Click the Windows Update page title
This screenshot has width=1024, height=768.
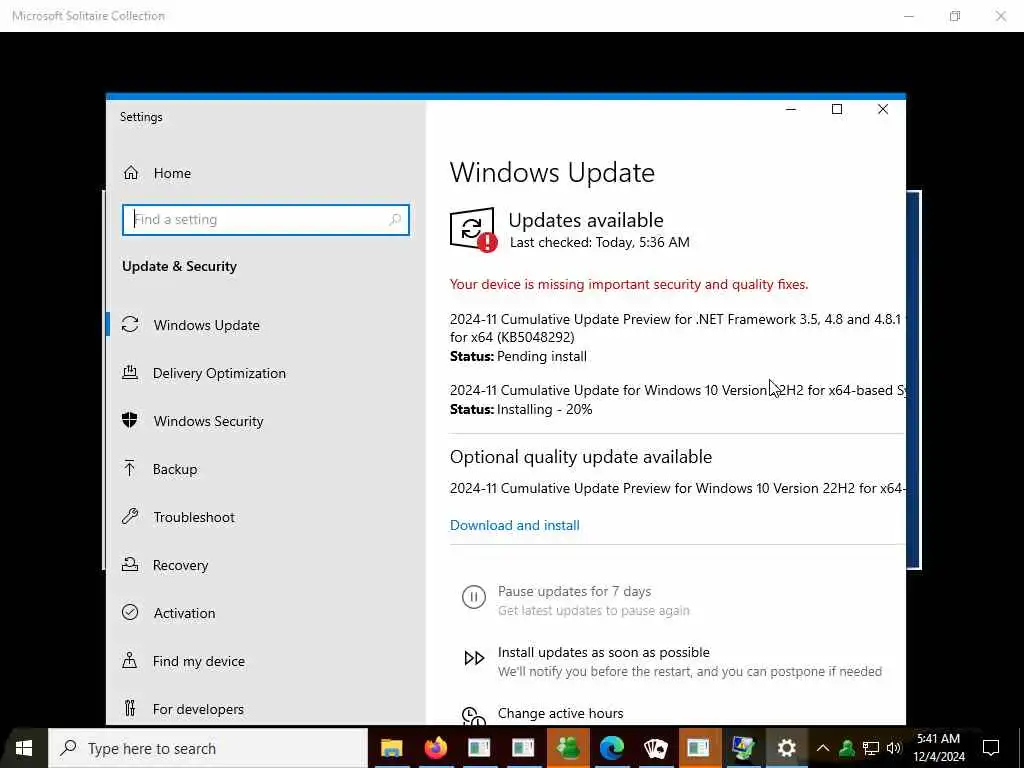point(552,172)
